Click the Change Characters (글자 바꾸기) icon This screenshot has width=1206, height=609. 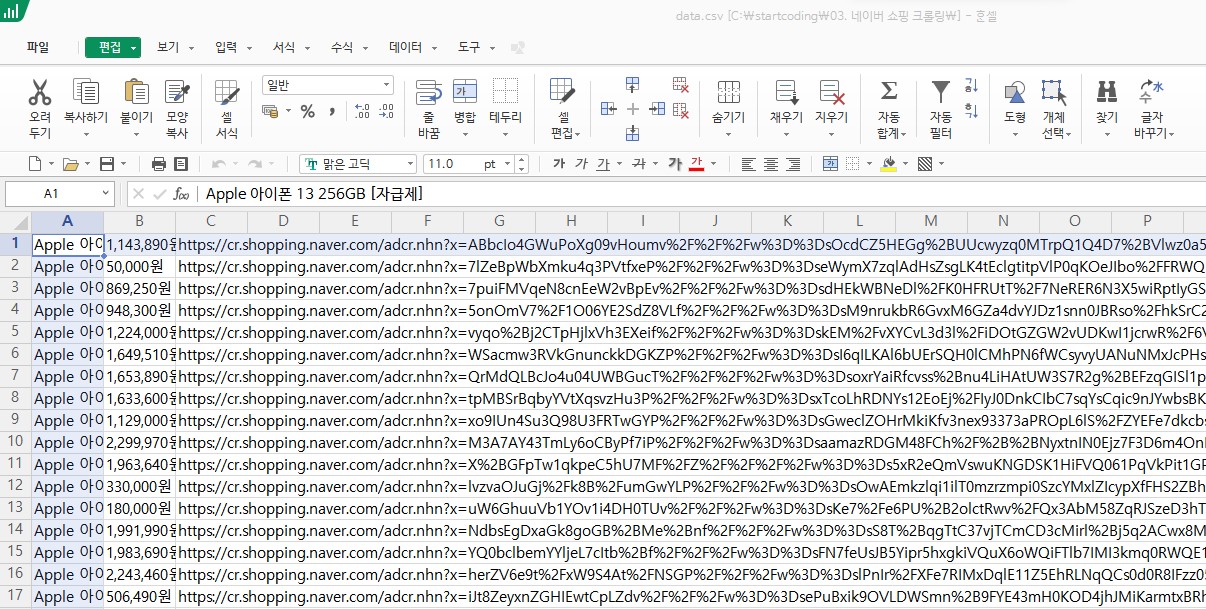[1152, 93]
